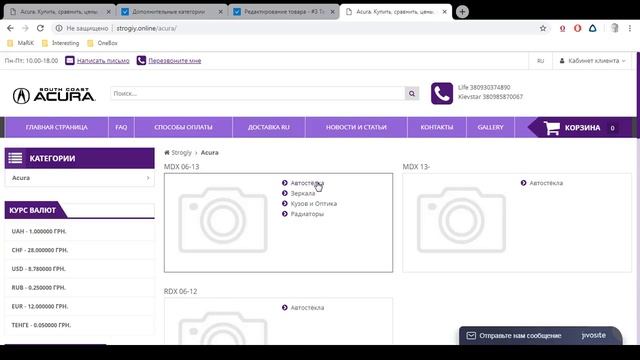640x360 pixels.
Task: Click the blue triangle extension icon
Action: (593, 28)
